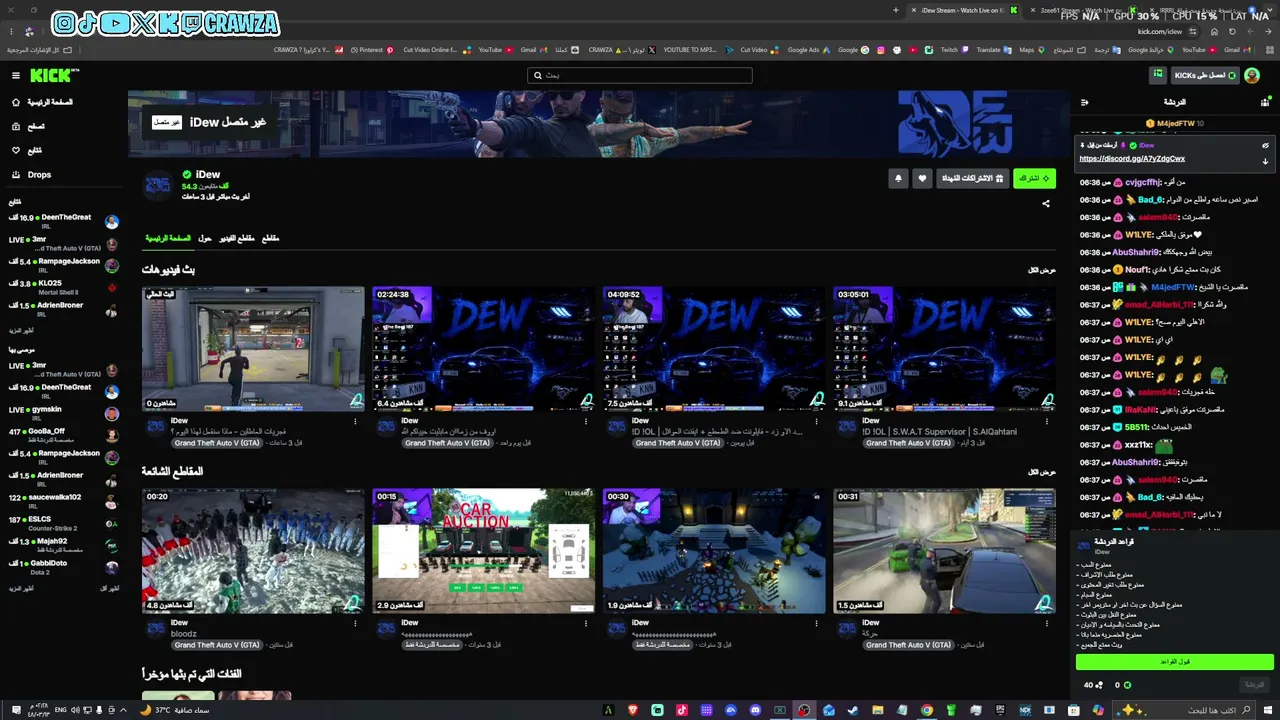Open Brave browser in taskbar
The height and width of the screenshot is (720, 1280).
632,710
